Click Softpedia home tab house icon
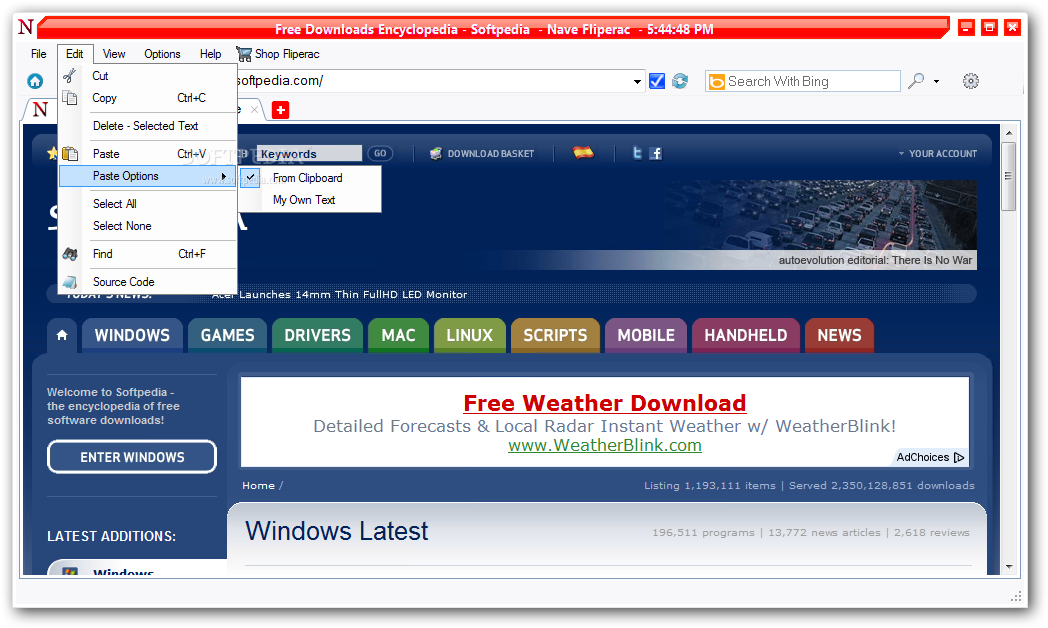This screenshot has width=1048, height=628. 62,335
